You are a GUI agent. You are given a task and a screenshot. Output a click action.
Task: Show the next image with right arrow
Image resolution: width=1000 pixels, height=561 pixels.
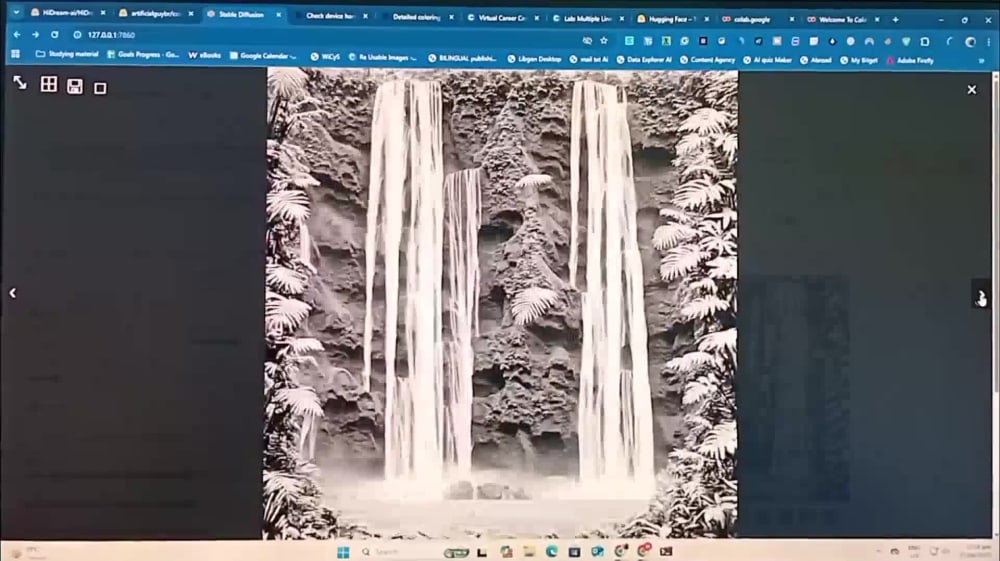[x=981, y=295]
